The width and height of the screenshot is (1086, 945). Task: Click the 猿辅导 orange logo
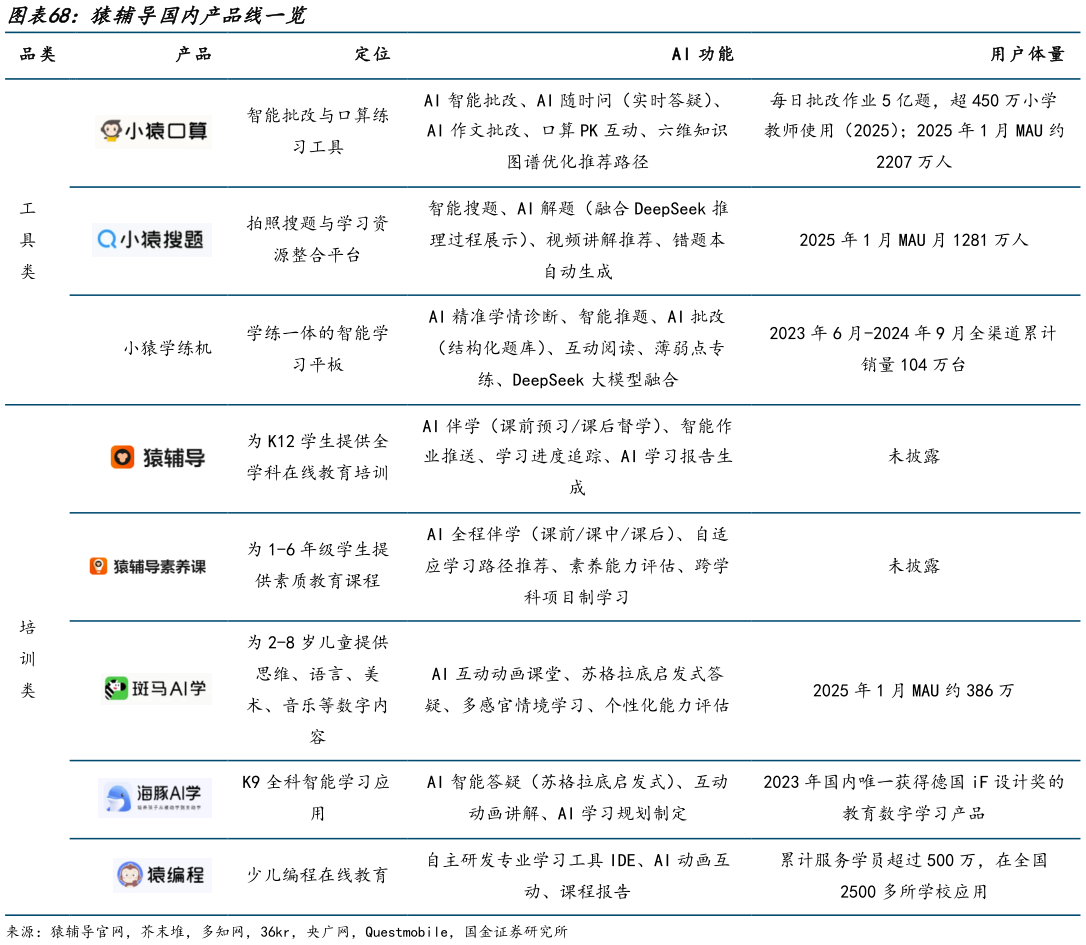click(158, 457)
